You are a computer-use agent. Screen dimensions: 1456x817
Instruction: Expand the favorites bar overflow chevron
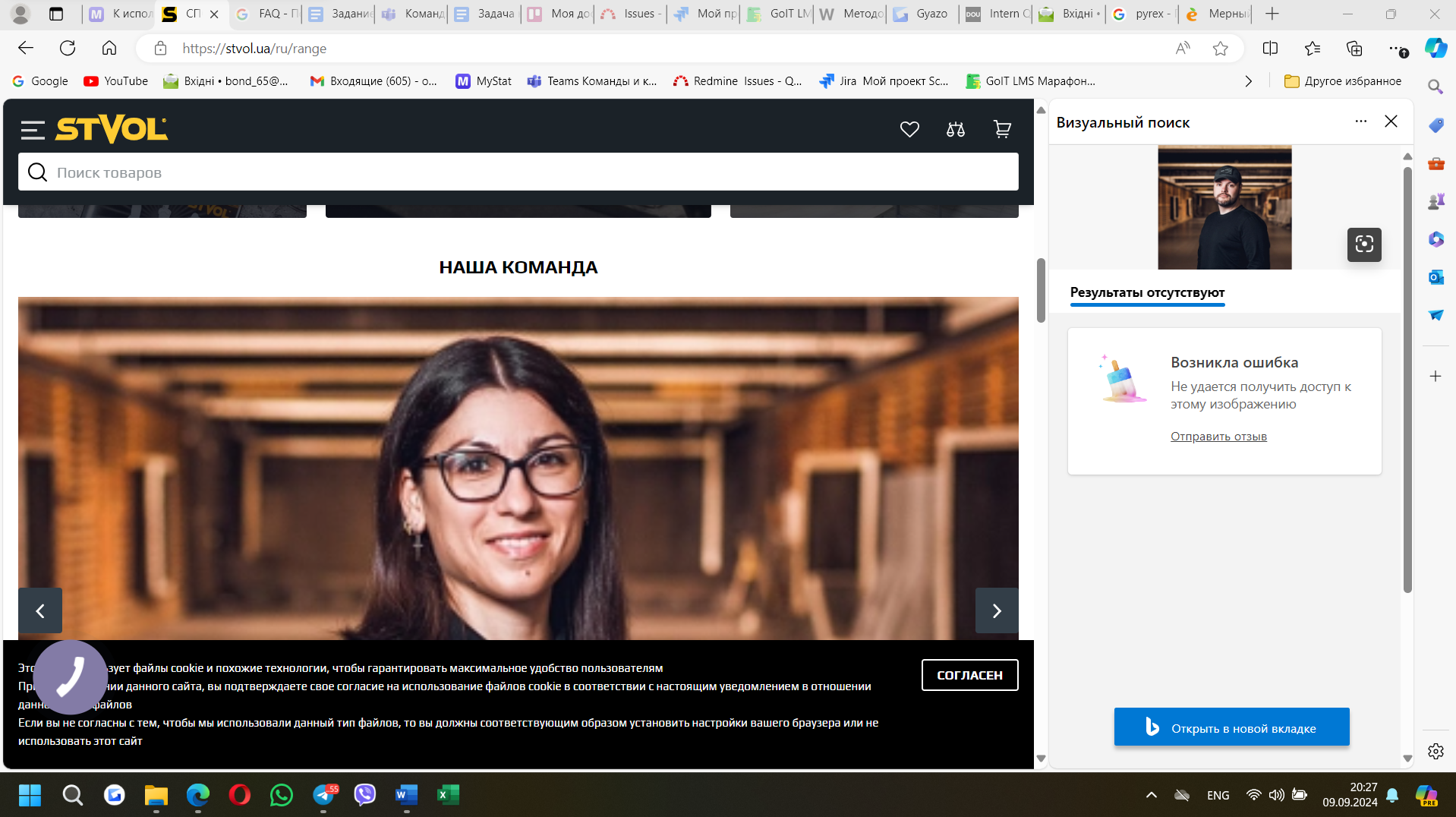click(x=1249, y=81)
